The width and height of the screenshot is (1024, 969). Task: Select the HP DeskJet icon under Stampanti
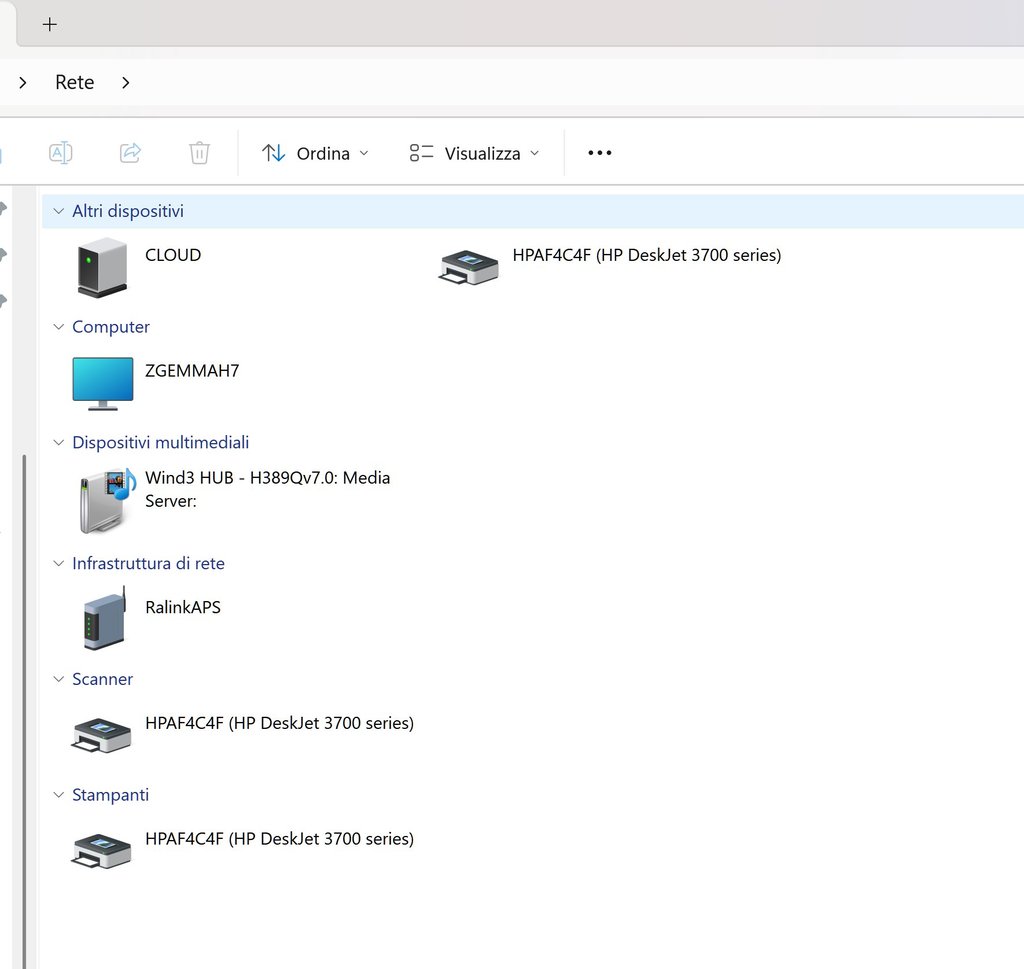[102, 851]
